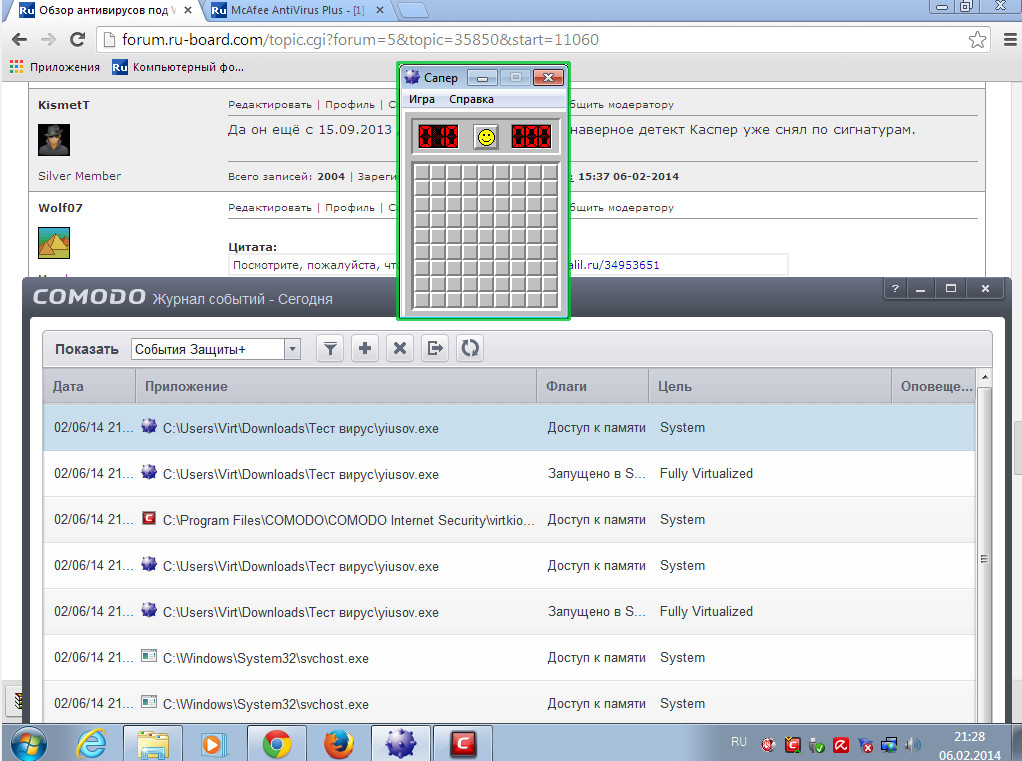Screen dimensions: 1022x761
Task: Open the Игра menu in Minesweeper
Action: pyautogui.click(x=421, y=99)
